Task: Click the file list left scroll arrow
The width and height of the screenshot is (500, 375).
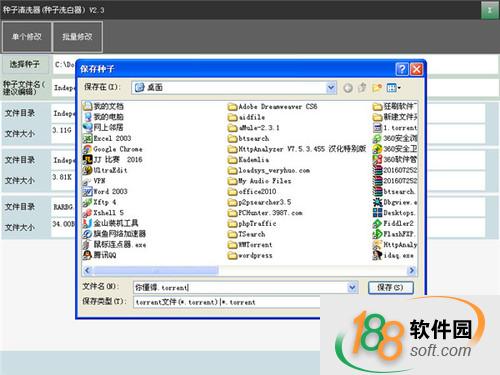Action: pos(87,270)
